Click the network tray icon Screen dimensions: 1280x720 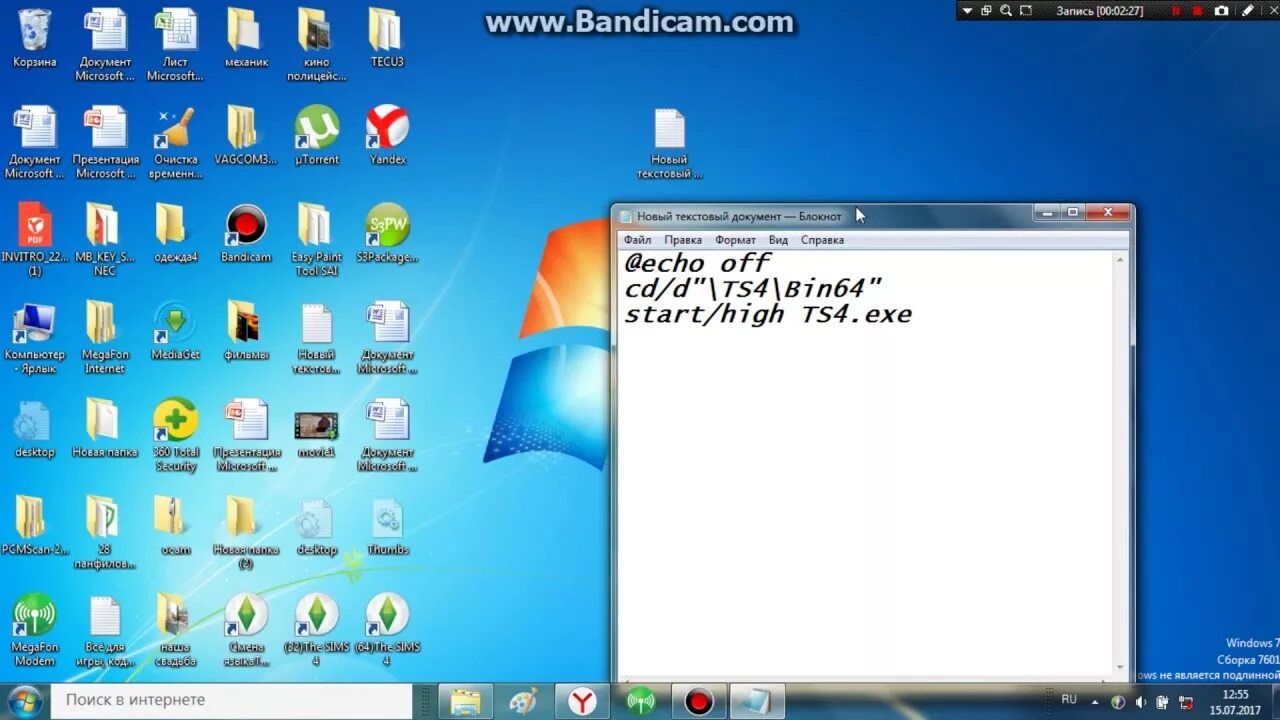(x=1185, y=702)
